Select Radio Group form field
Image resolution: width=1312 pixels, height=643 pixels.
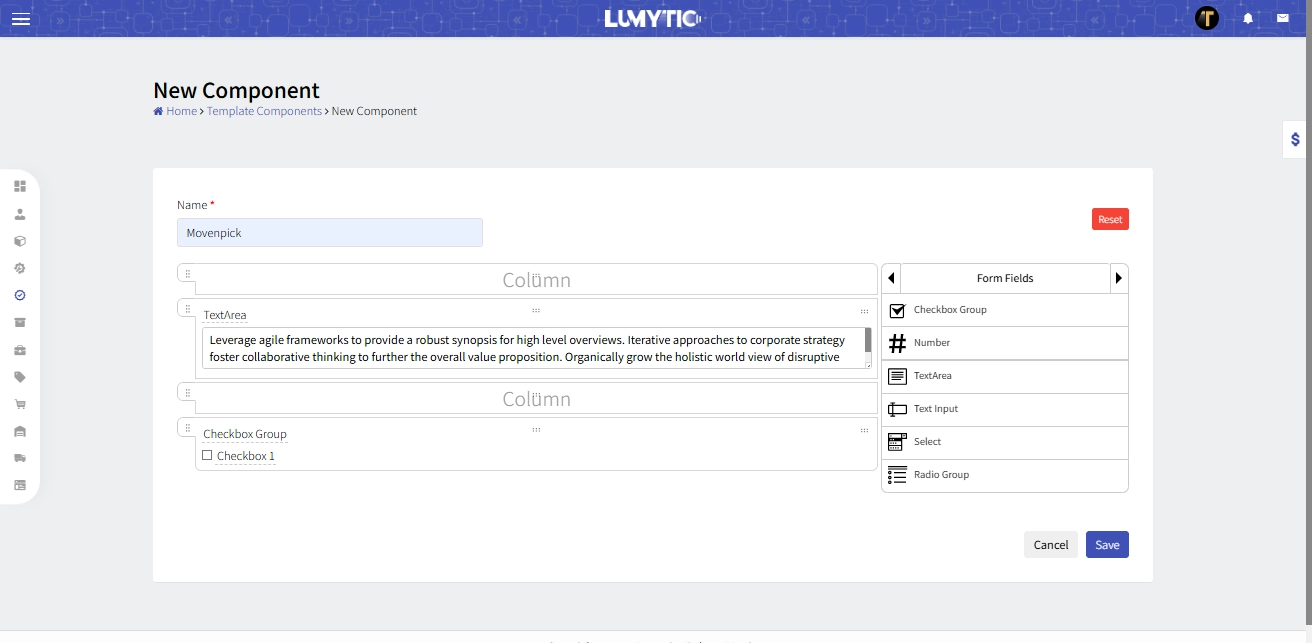pyautogui.click(x=1005, y=475)
